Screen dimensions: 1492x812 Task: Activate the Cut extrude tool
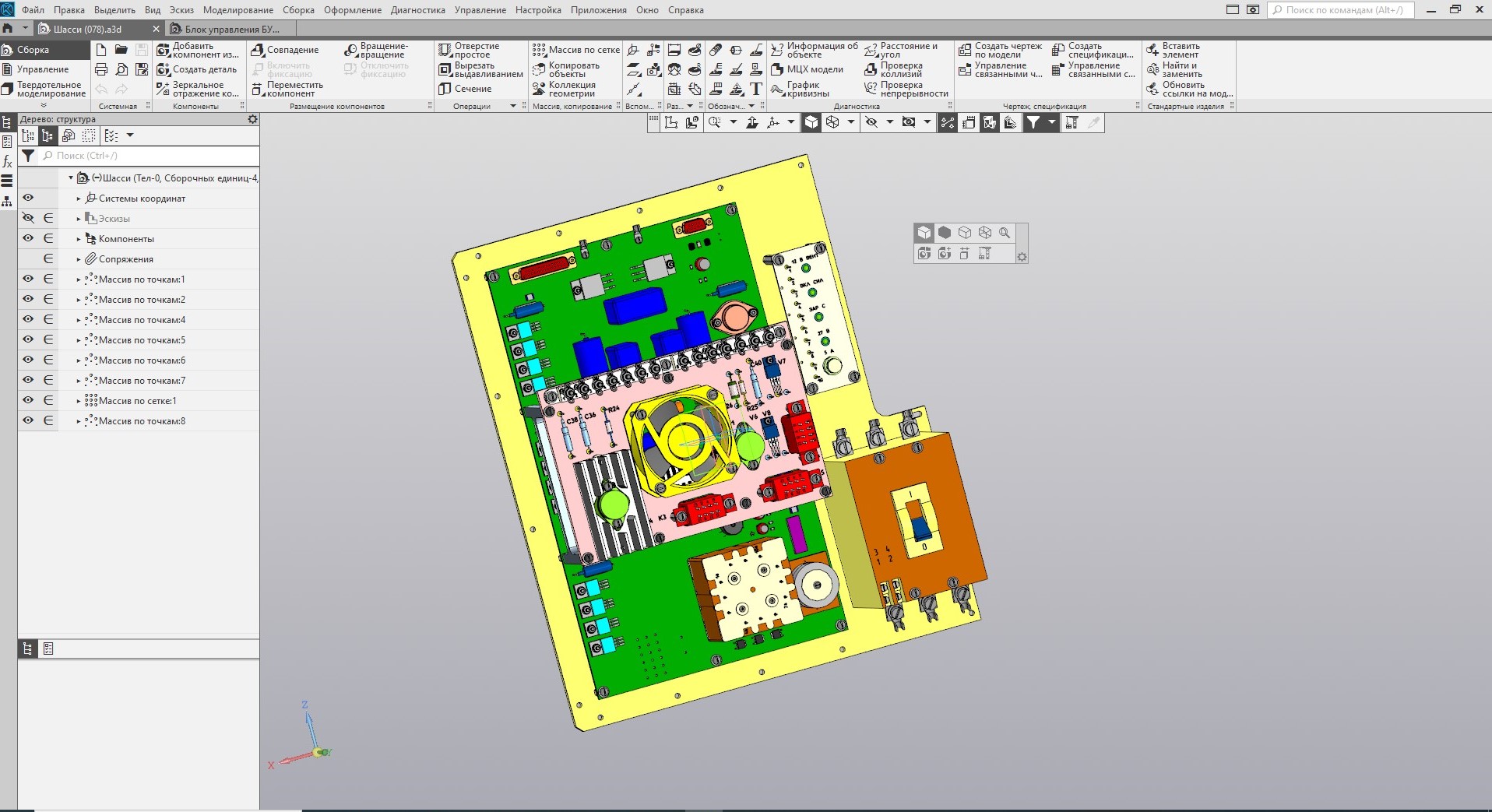[445, 70]
